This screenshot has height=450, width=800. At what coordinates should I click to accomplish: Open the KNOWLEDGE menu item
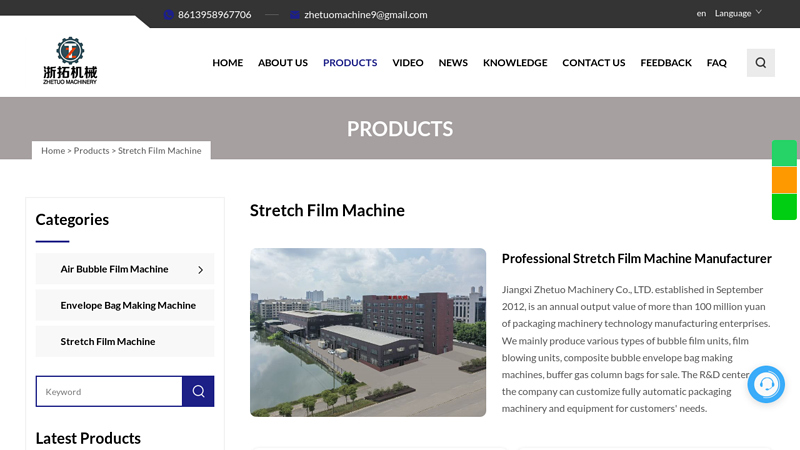tap(515, 63)
